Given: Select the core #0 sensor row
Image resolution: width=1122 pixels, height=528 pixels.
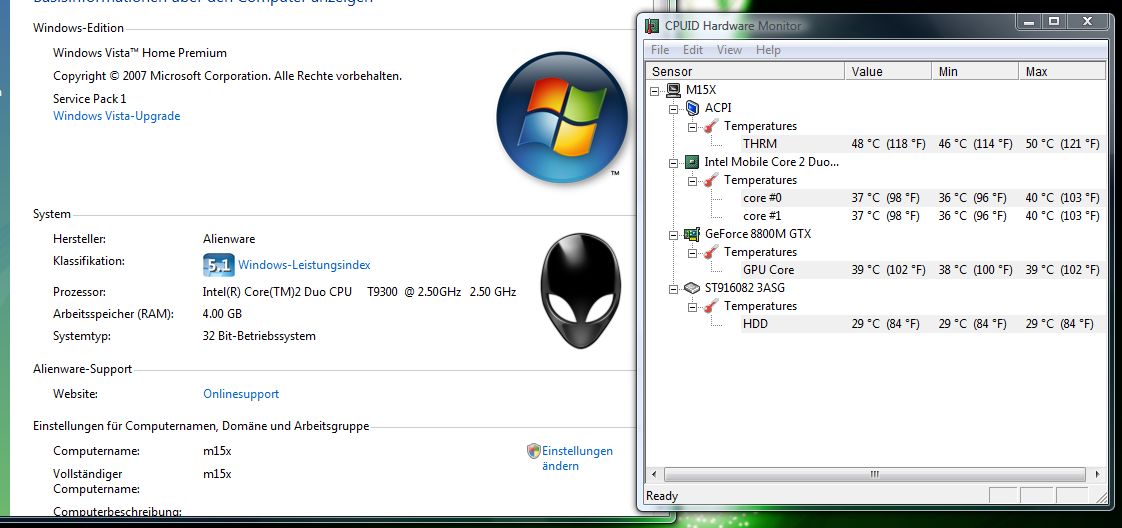Looking at the screenshot, I should click(x=922, y=197).
